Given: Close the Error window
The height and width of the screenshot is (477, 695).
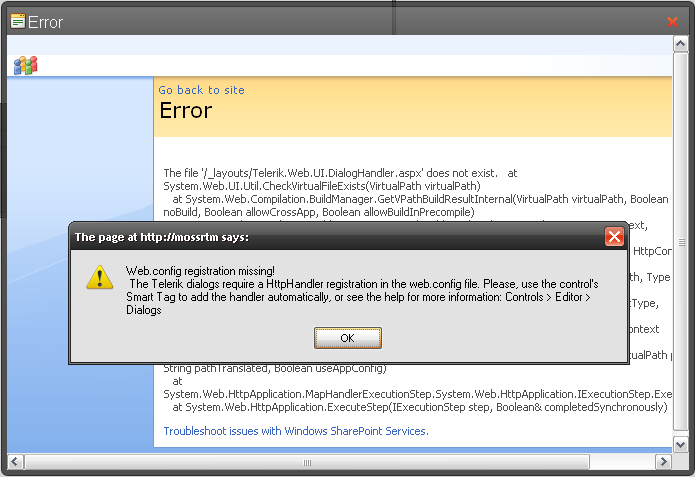Looking at the screenshot, I should click(672, 22).
